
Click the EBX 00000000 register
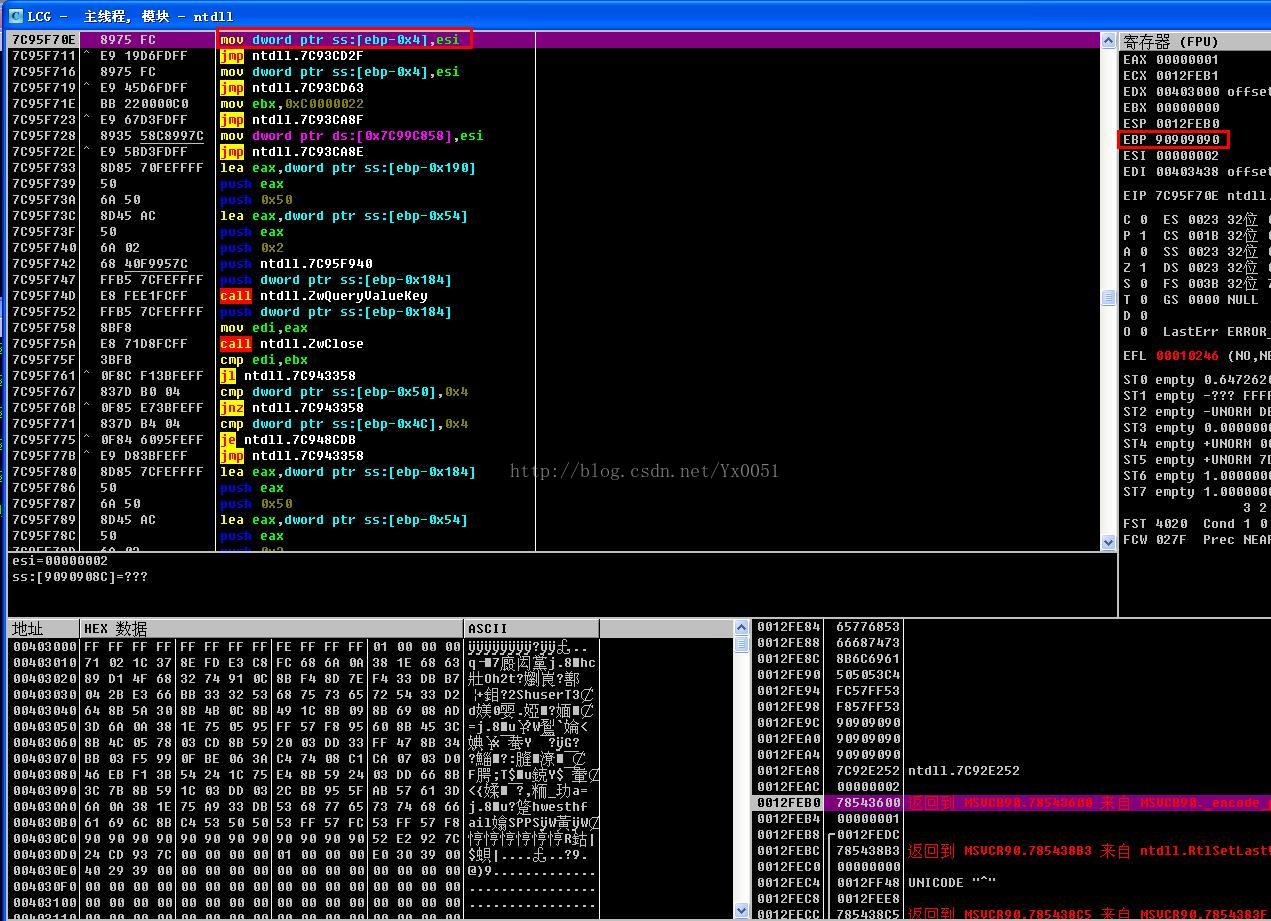coord(1171,107)
